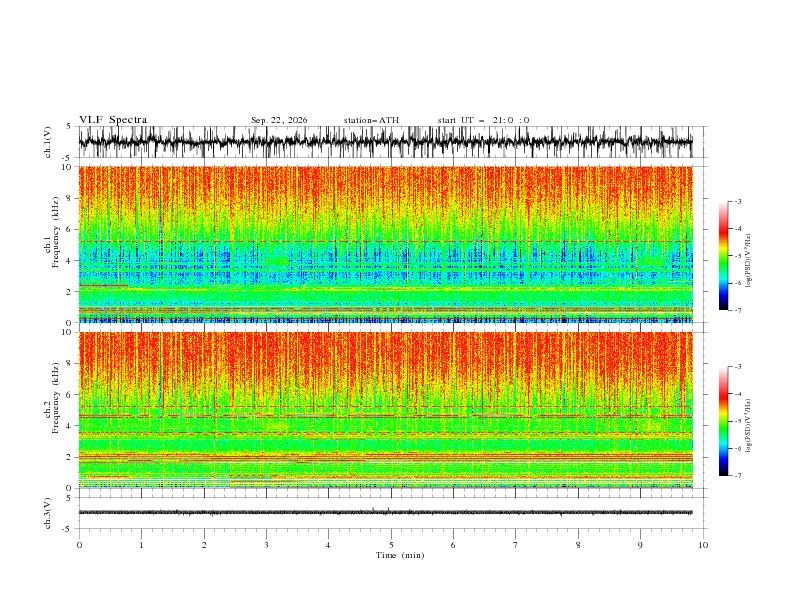Click the 5 minute tick on time axis
The width and height of the screenshot is (792, 612).
pos(391,545)
